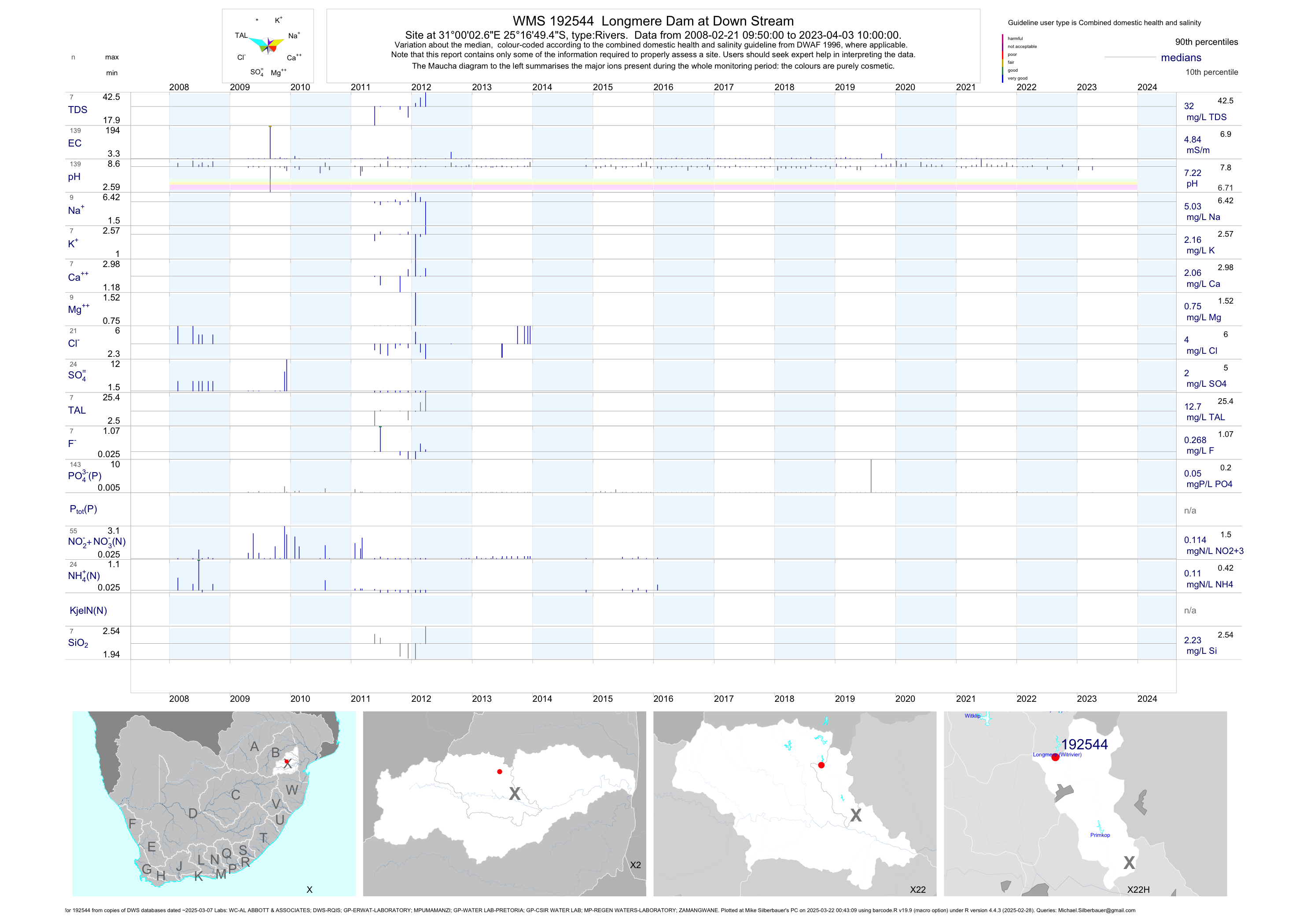Click the SiO2 row label
This screenshot has width=1307, height=924.
click(78, 643)
